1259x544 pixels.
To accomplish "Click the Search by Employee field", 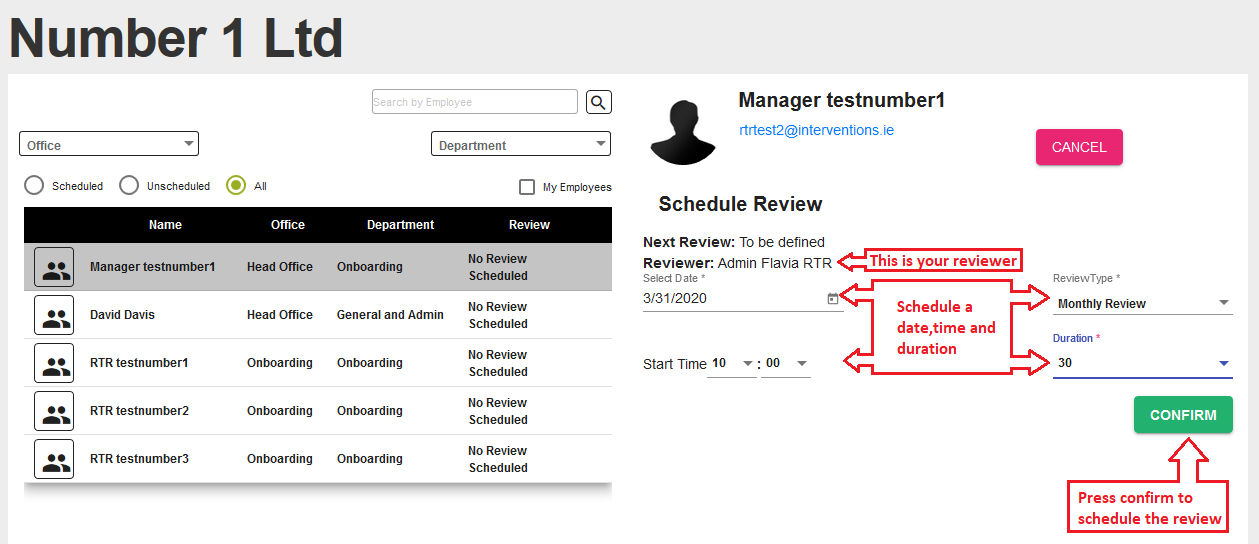I will [474, 102].
